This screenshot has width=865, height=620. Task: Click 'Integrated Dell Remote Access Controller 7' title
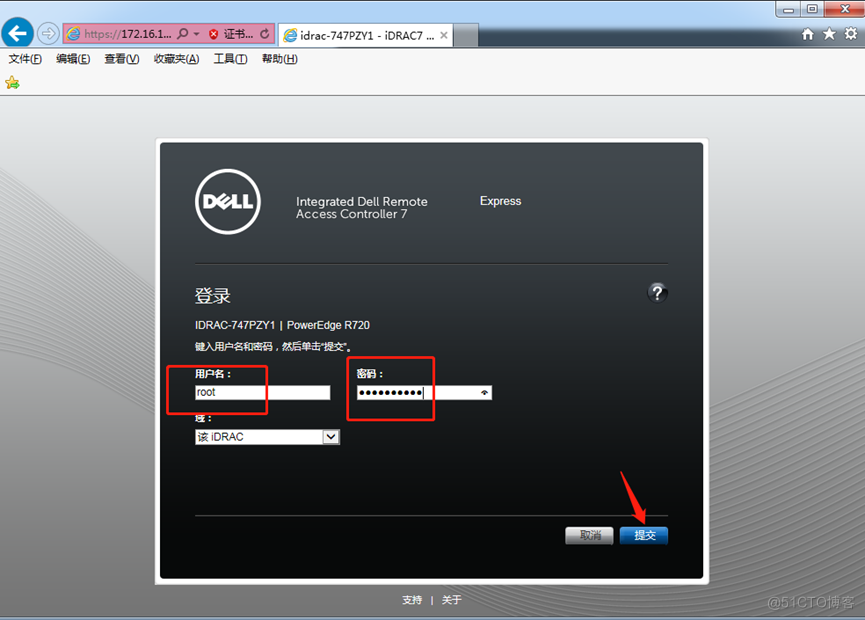click(362, 208)
